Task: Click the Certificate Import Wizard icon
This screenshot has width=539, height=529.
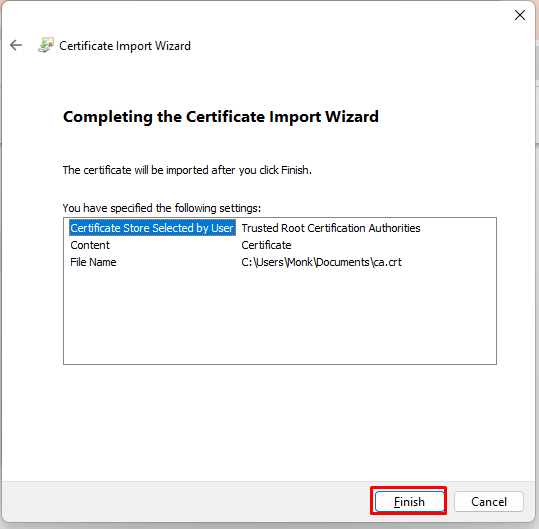Action: (x=46, y=45)
